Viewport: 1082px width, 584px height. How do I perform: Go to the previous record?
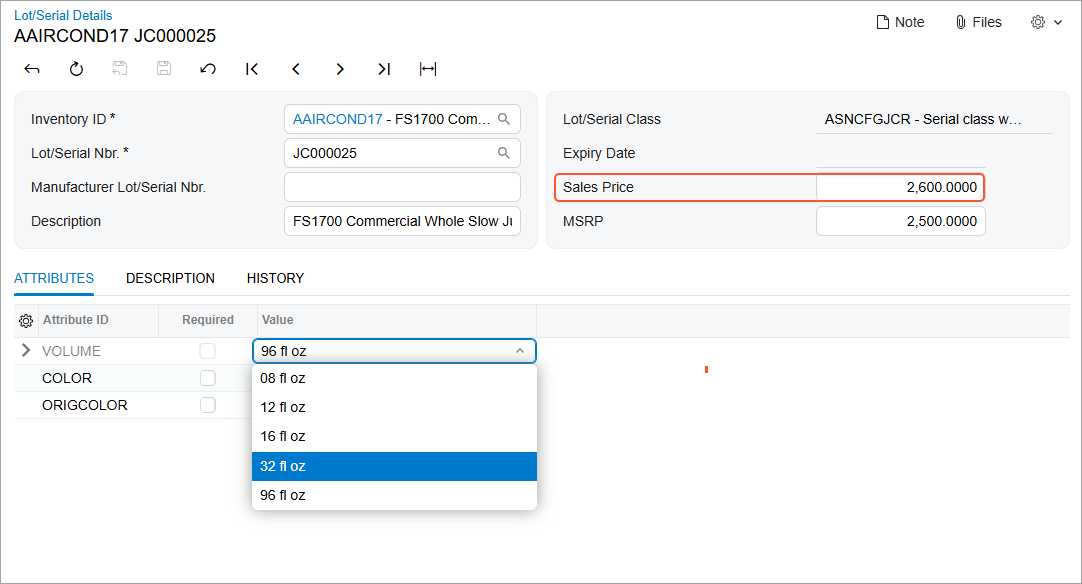(x=296, y=69)
